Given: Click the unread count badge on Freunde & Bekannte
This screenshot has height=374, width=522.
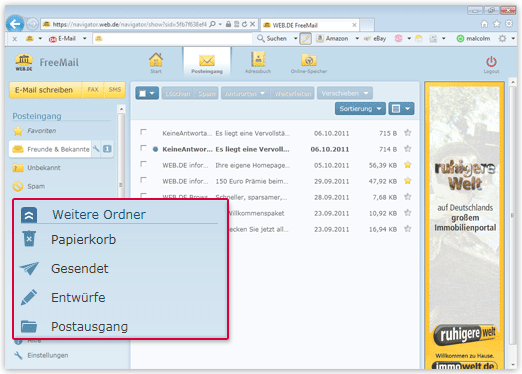Looking at the screenshot, I should pyautogui.click(x=107, y=149).
